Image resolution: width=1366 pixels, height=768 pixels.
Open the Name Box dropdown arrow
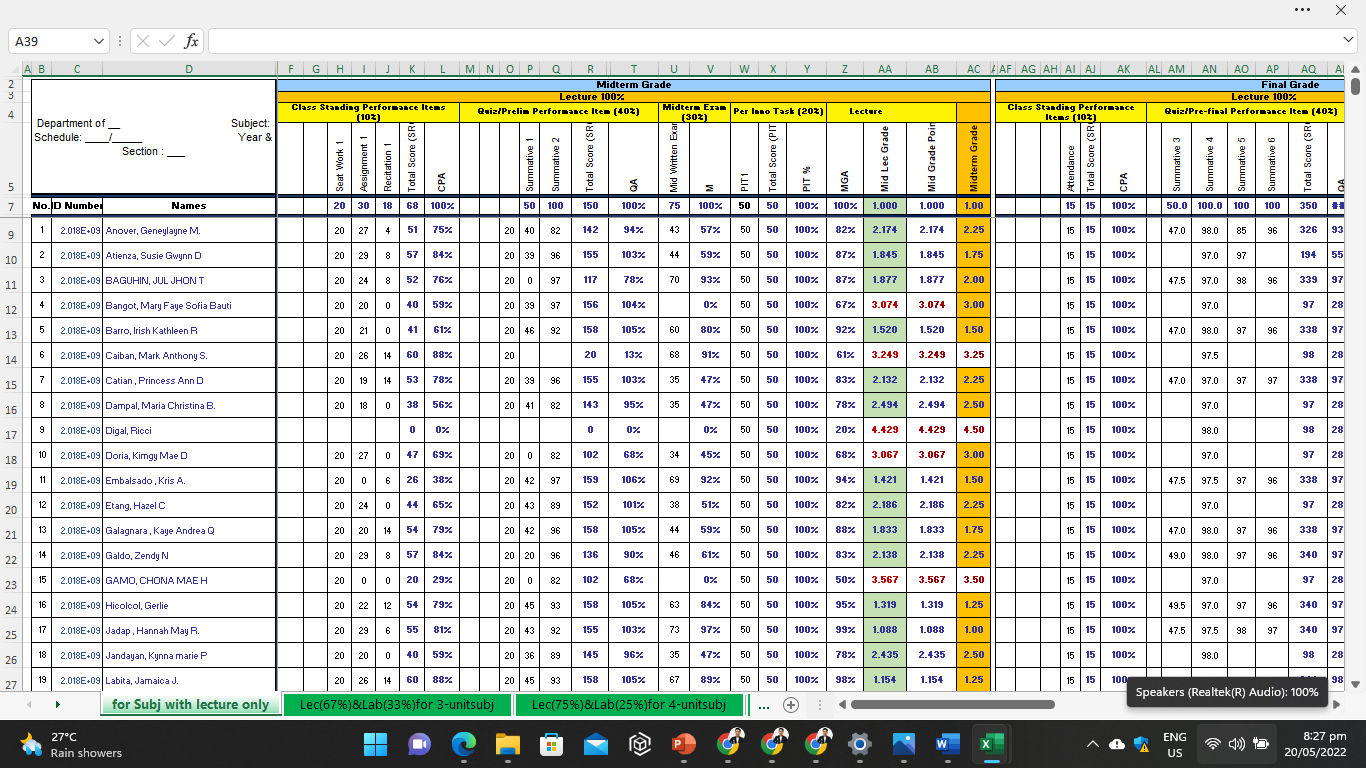click(x=98, y=42)
